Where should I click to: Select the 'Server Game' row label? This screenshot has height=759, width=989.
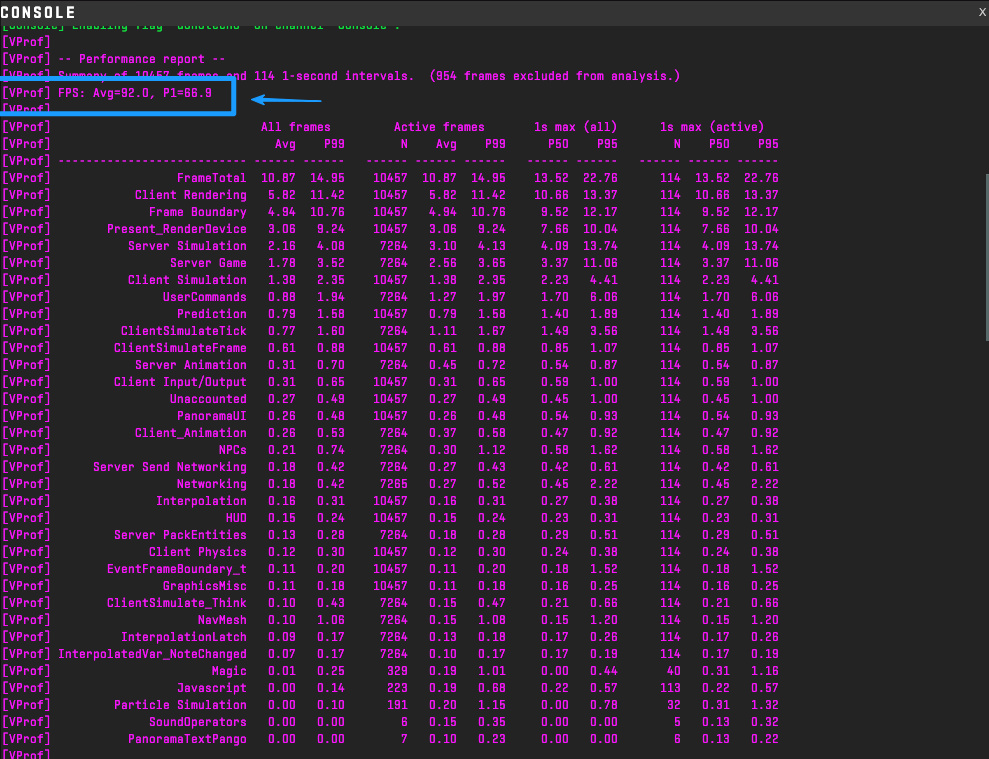pos(208,264)
